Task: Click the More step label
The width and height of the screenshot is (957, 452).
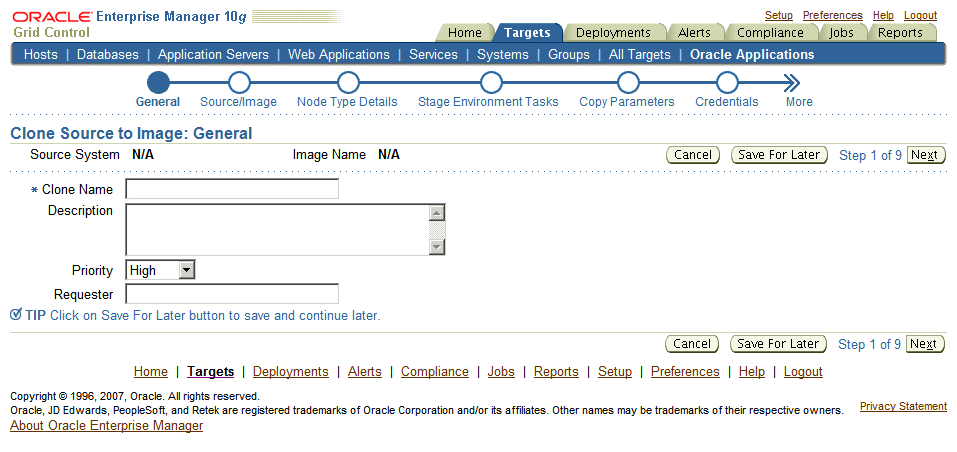Action: (x=799, y=102)
